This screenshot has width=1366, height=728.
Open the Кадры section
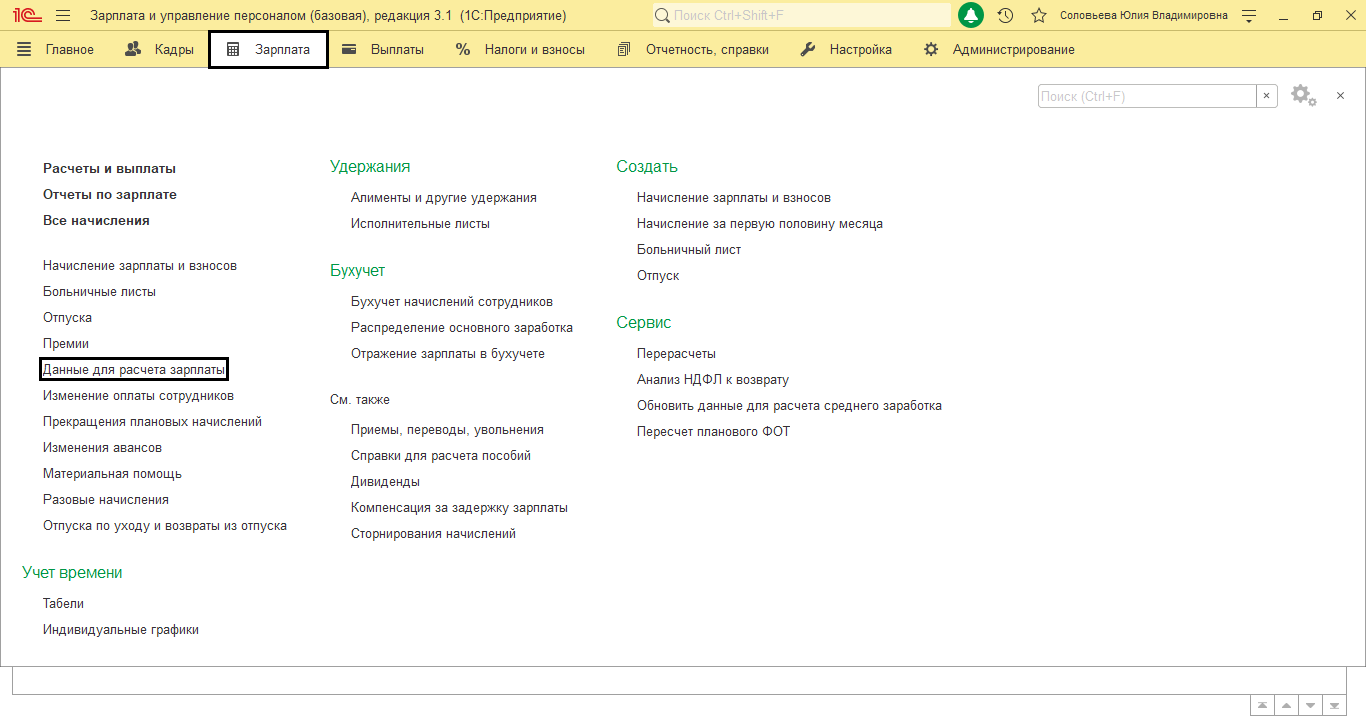160,49
